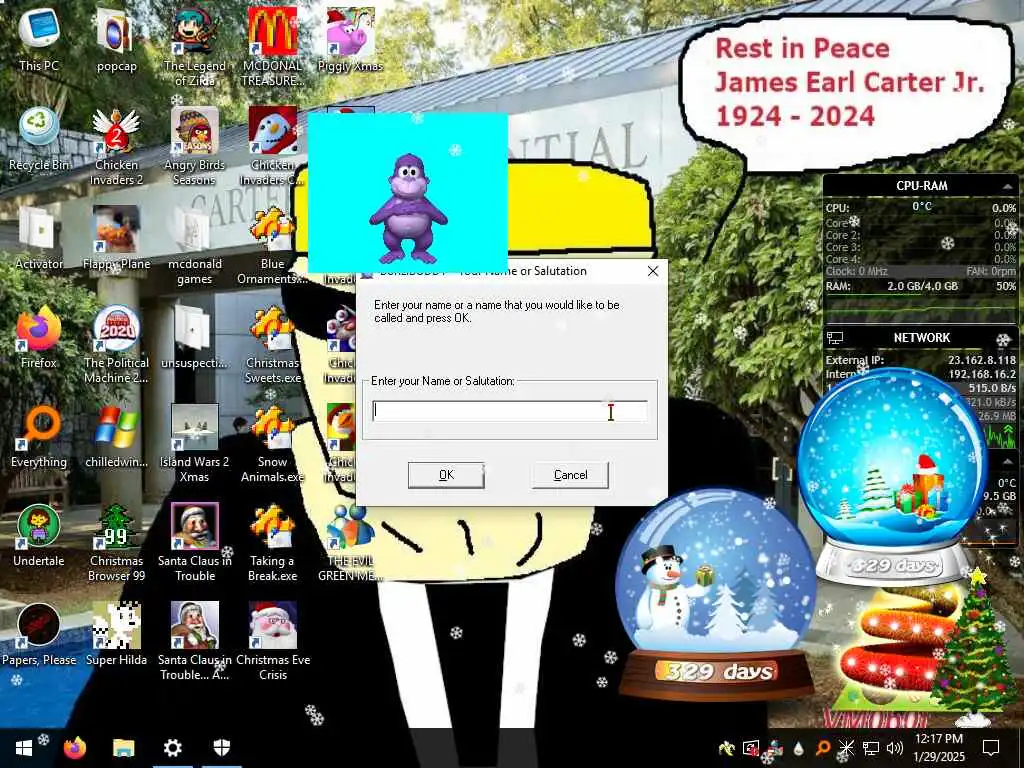This screenshot has height=768, width=1024.
Task: Select the Undertale desktop icon
Action: 39,536
